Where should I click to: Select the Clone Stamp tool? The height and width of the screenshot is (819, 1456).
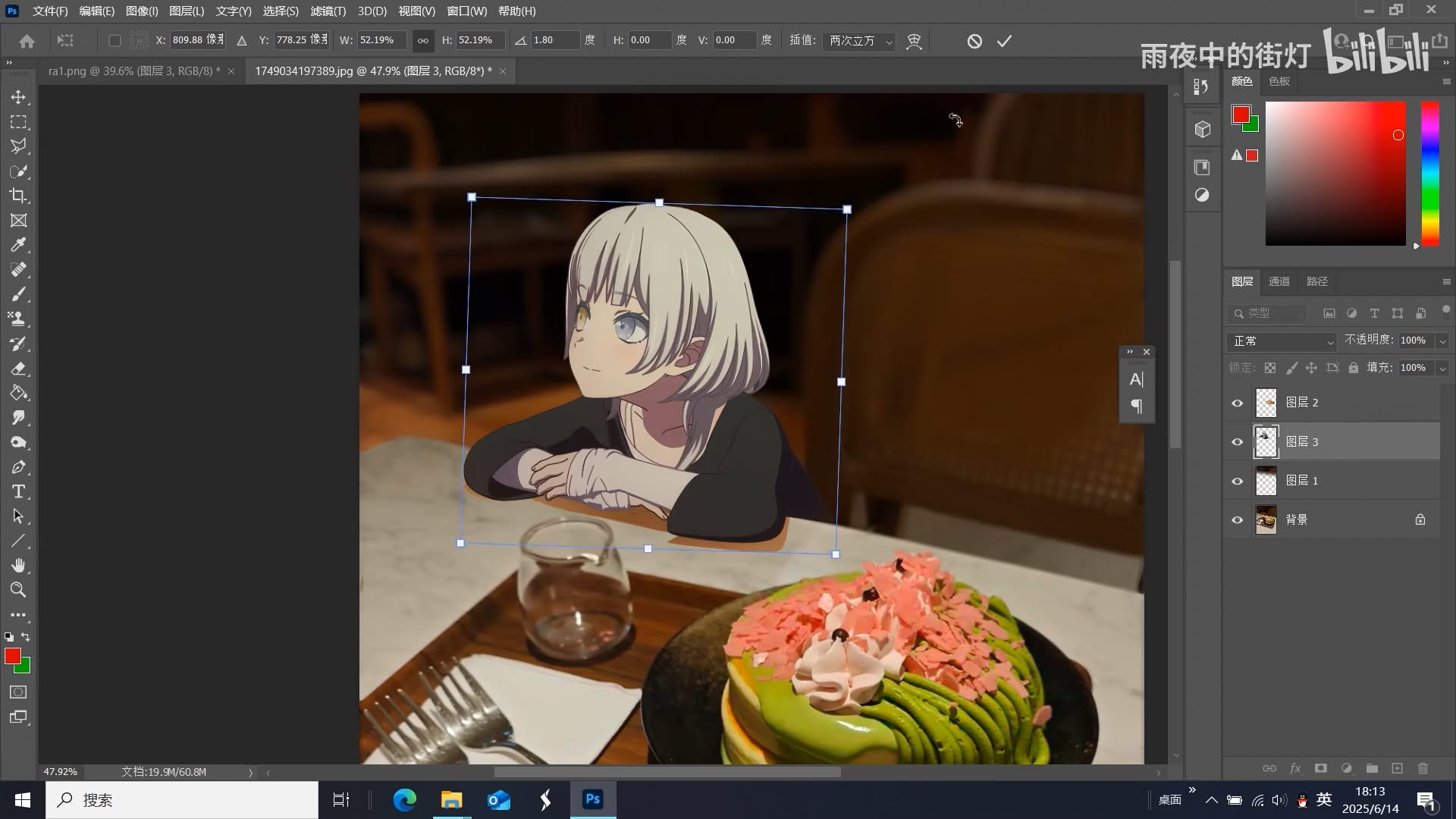(x=18, y=318)
